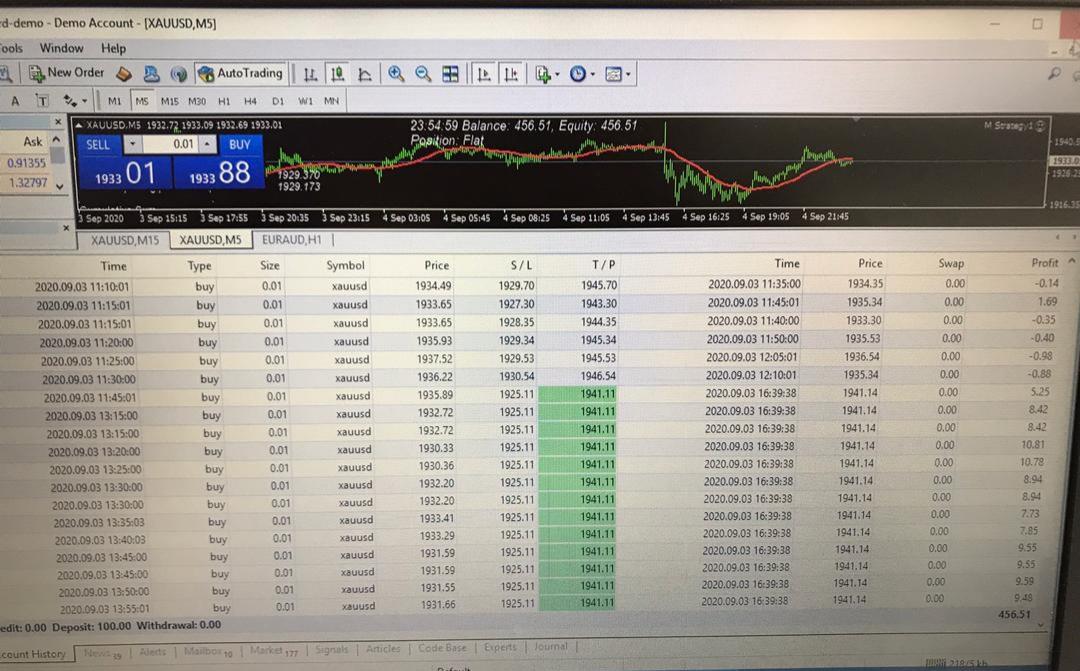Image resolution: width=1080 pixels, height=671 pixels.
Task: Switch chart to candlesticks mode
Action: [x=338, y=74]
